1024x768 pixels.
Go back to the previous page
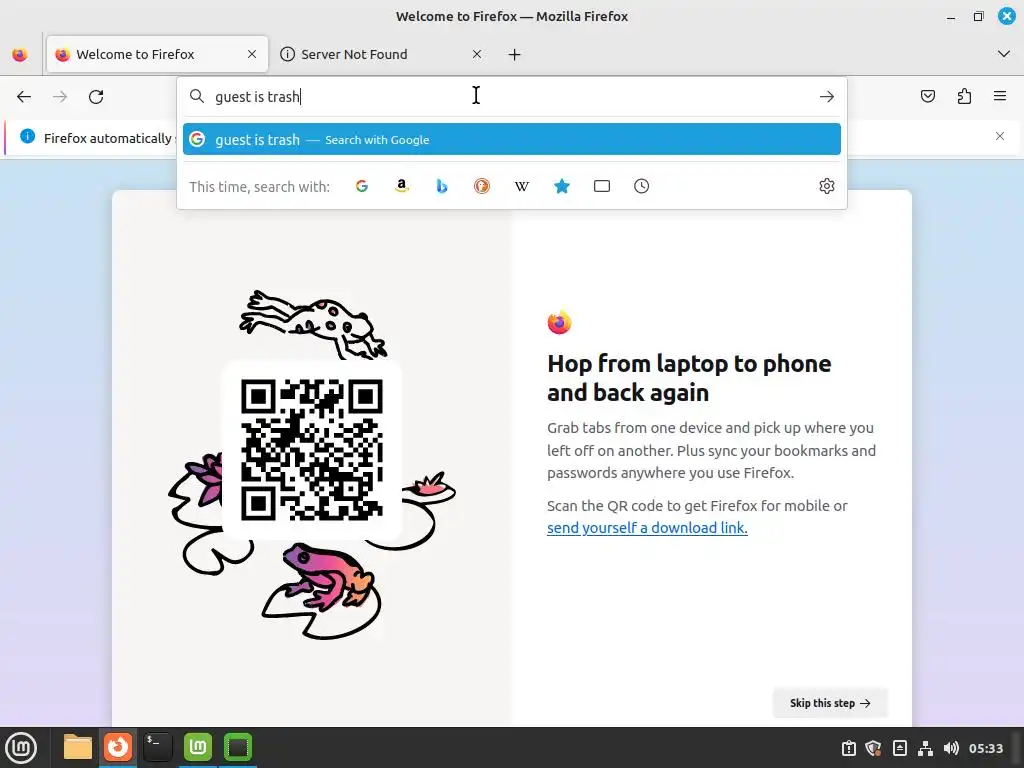(24, 97)
